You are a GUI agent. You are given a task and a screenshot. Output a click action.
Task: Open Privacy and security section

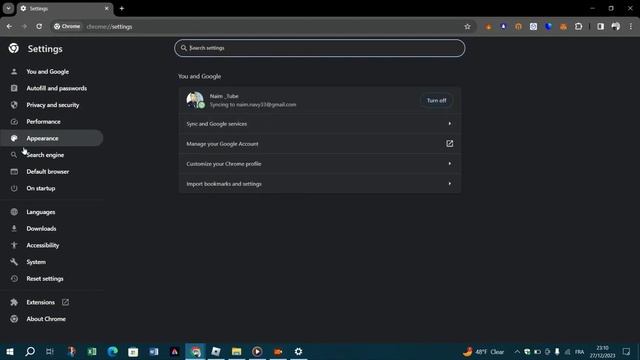53,105
